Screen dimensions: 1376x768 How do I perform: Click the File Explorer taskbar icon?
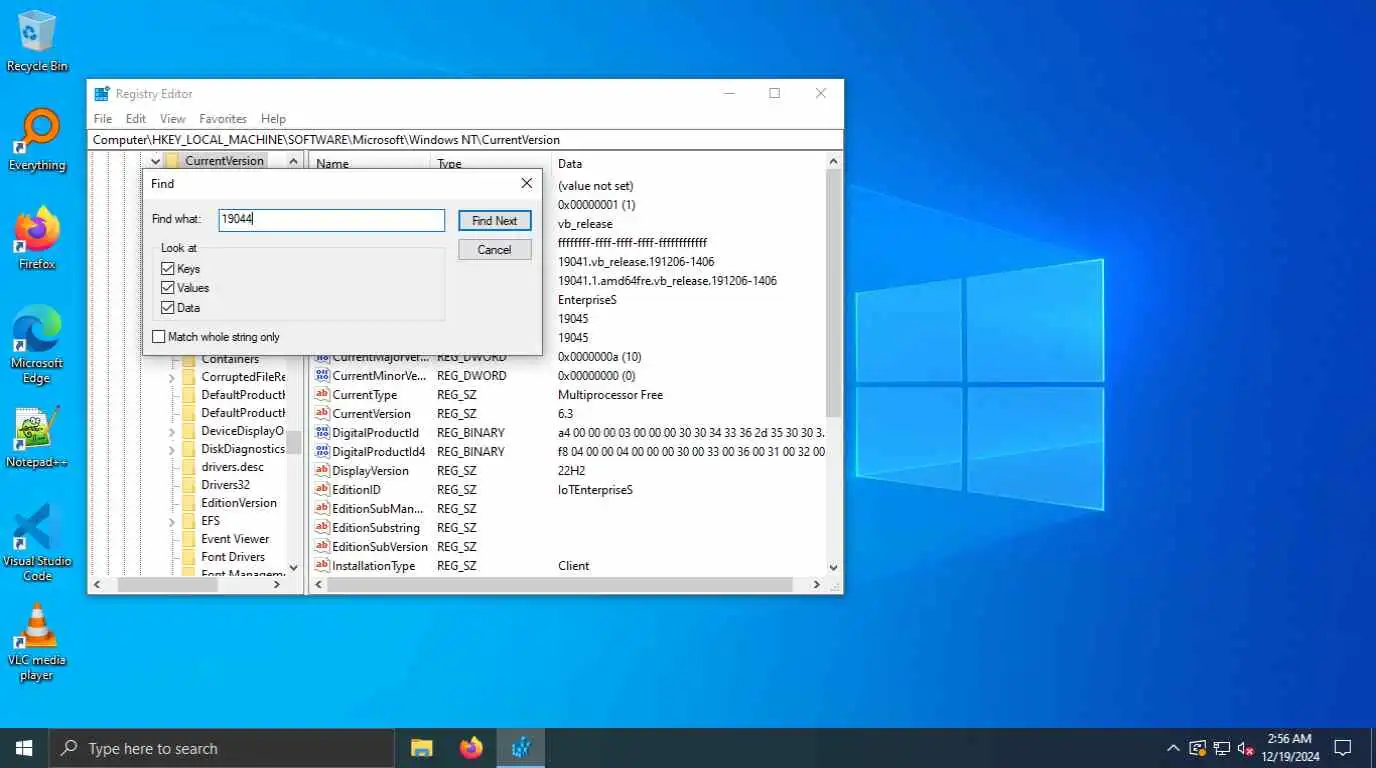pyautogui.click(x=422, y=748)
